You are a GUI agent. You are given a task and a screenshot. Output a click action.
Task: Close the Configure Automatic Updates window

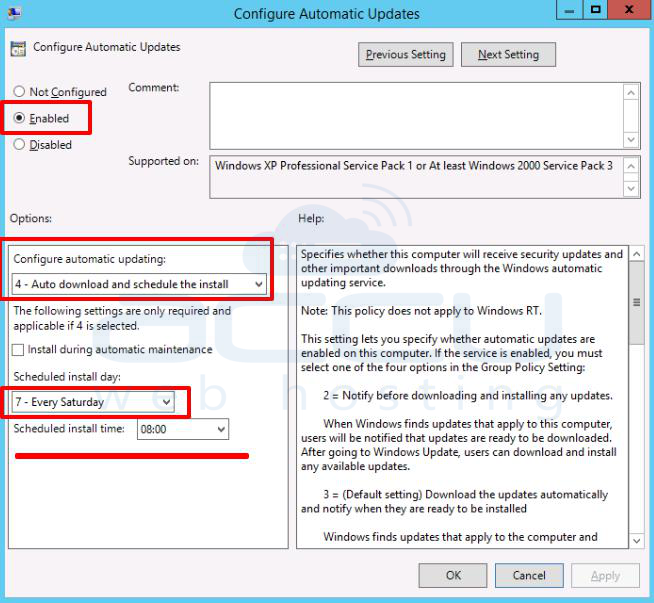click(630, 10)
